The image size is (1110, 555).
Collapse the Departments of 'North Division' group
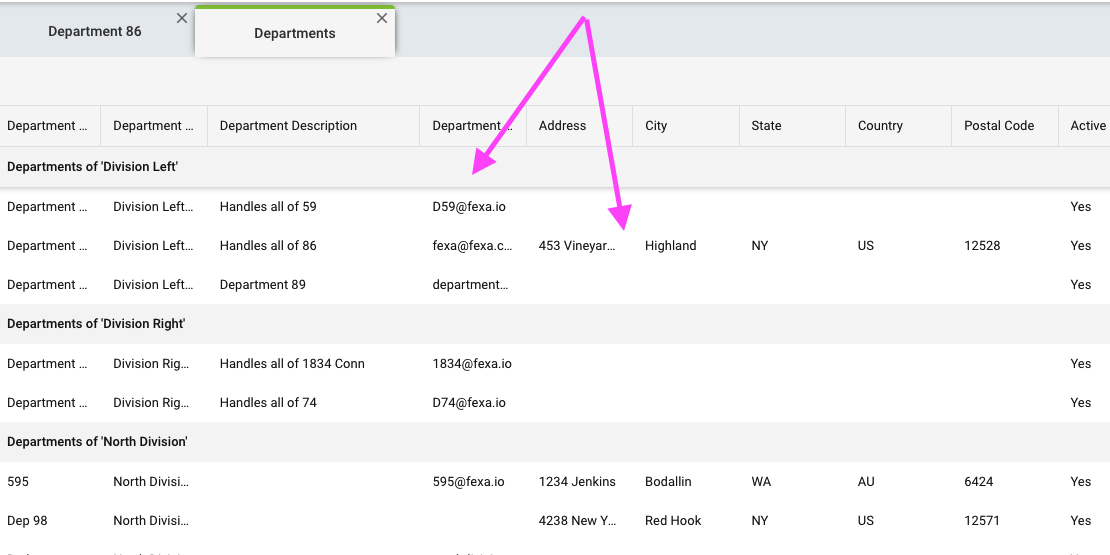pyautogui.click(x=97, y=442)
